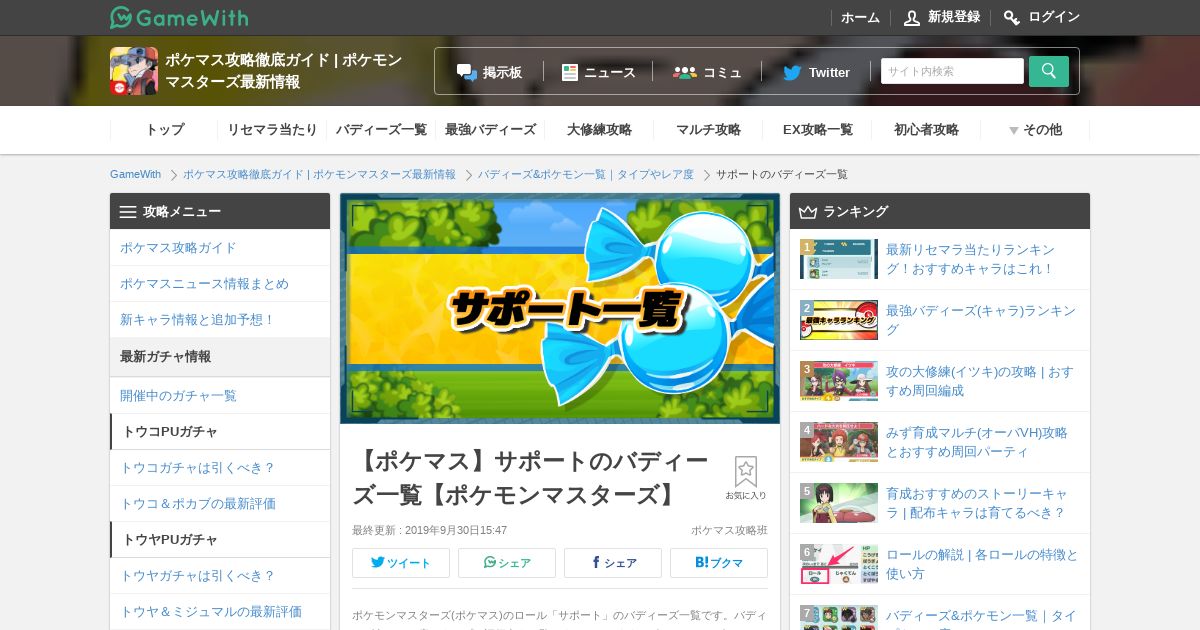This screenshot has width=1200, height=630.
Task: Open the トップ navigation tab
Action: coord(164,130)
